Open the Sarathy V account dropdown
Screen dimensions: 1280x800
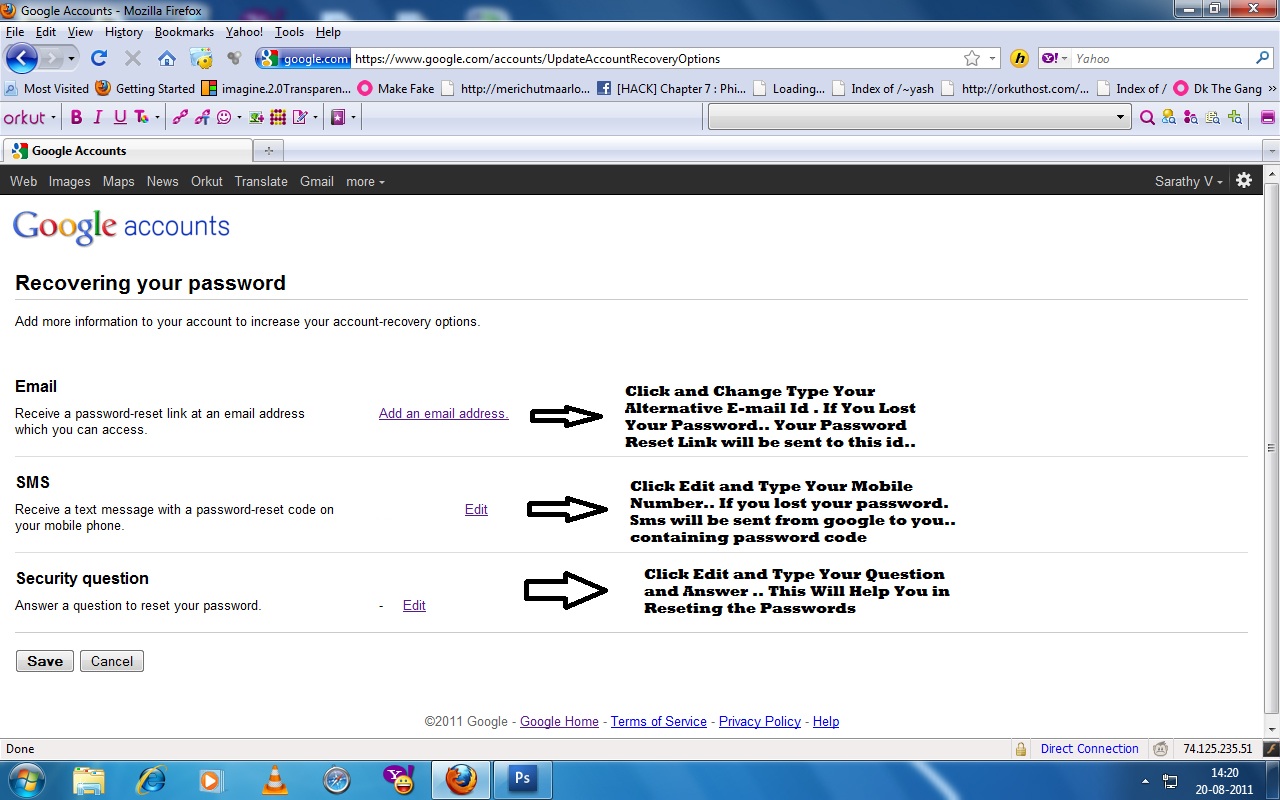click(x=1189, y=181)
